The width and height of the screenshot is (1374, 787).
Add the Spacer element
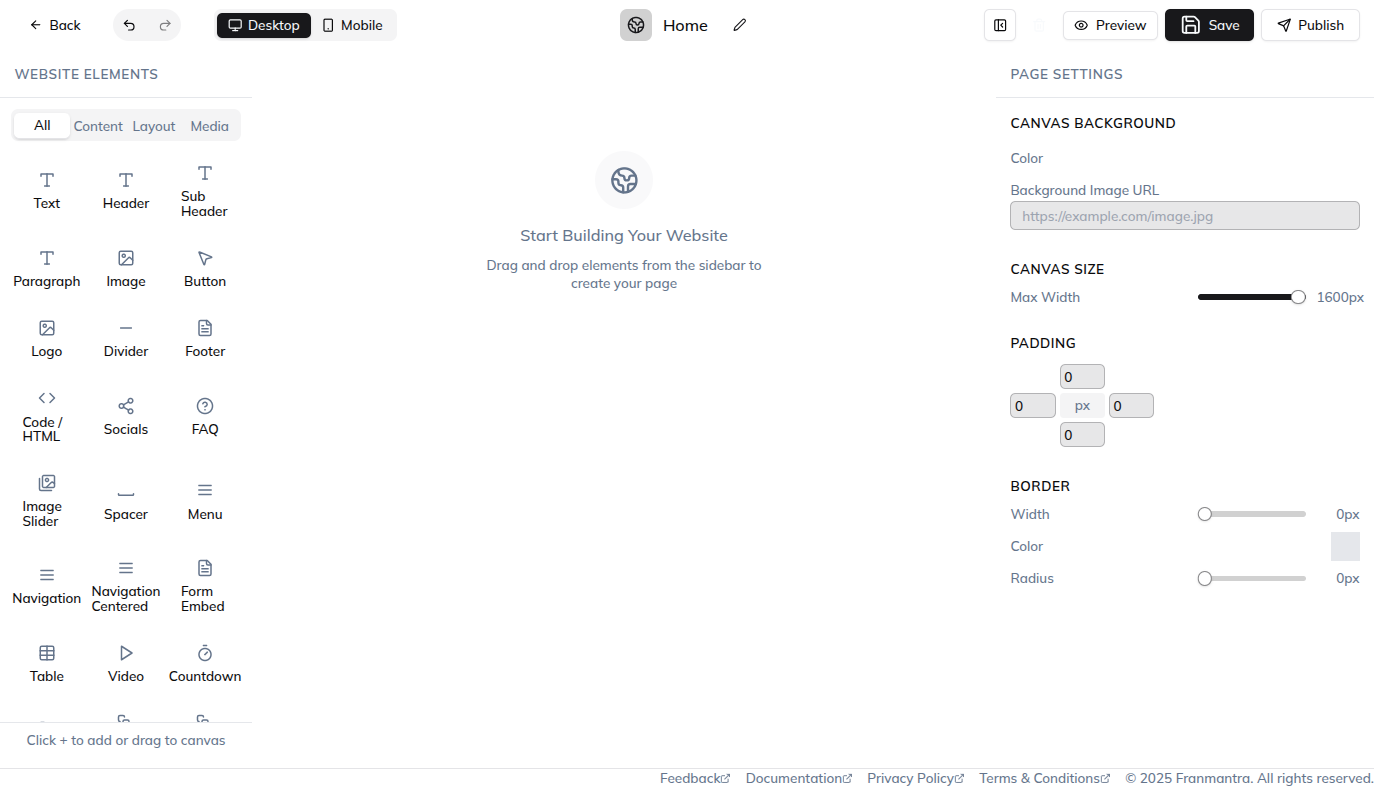126,502
